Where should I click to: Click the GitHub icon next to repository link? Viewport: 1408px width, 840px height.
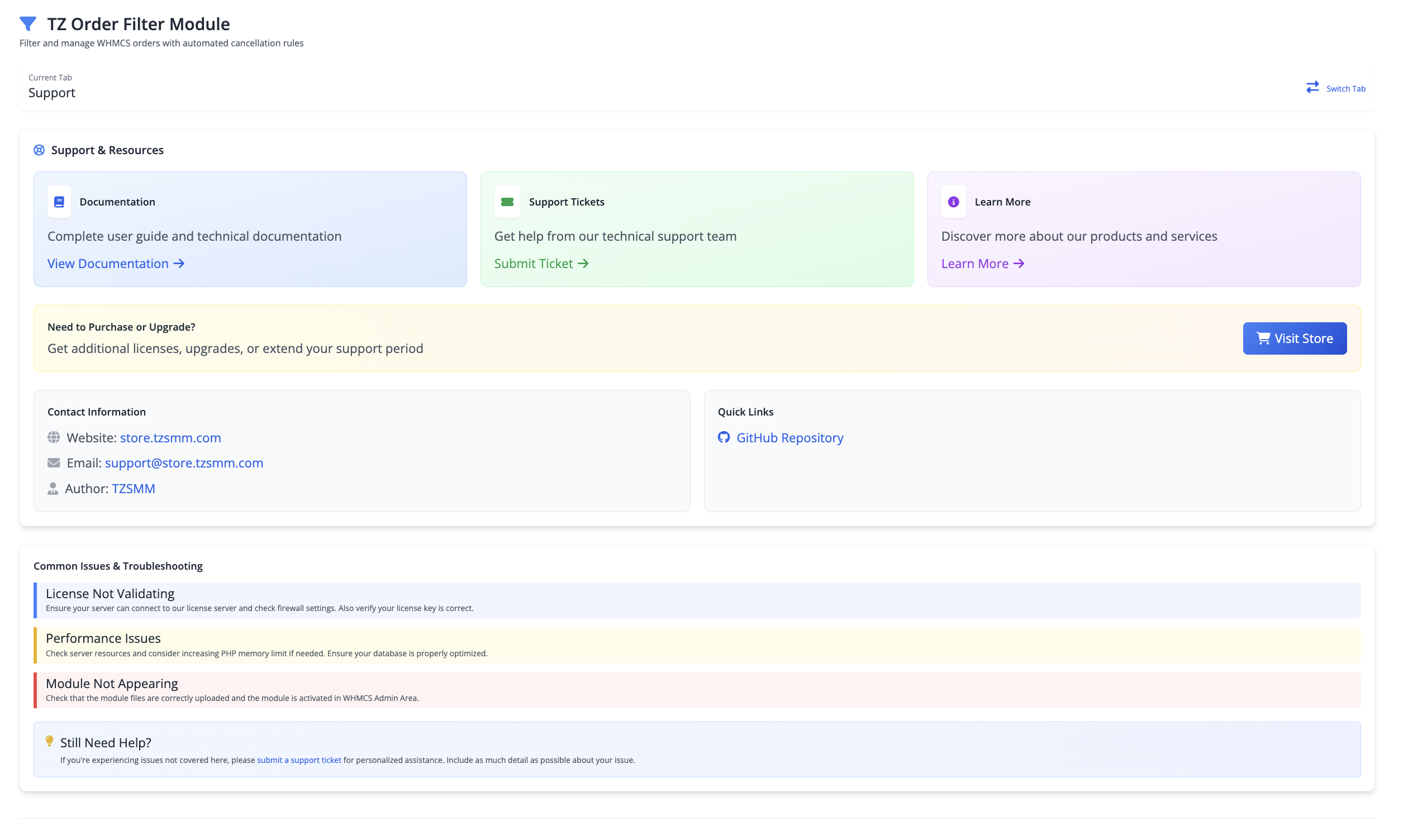(x=724, y=437)
